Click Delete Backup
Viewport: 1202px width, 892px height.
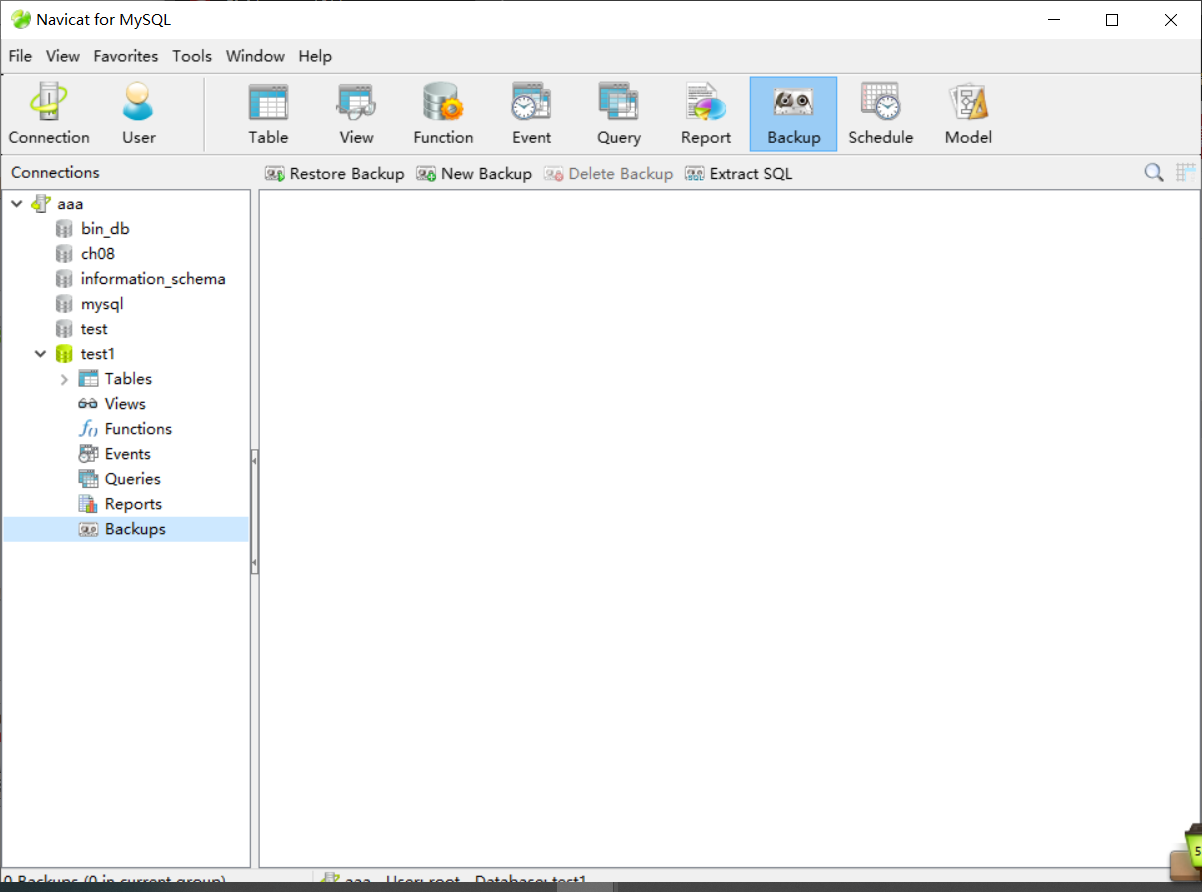point(608,174)
